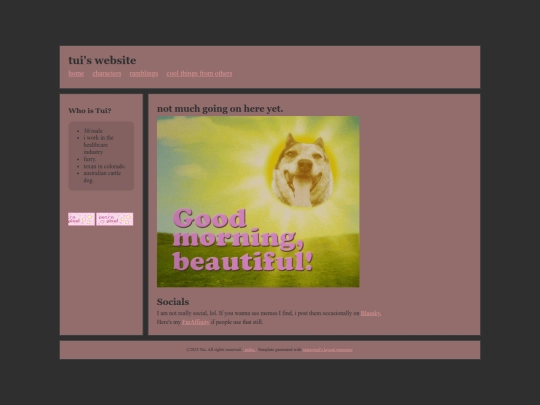Click the tui's website title
This screenshot has width=540, height=405.
[102, 60]
